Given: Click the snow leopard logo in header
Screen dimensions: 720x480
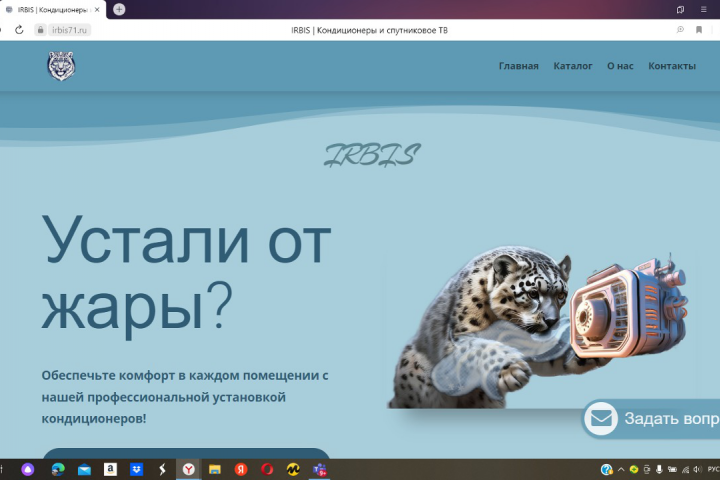Looking at the screenshot, I should pos(61,66).
